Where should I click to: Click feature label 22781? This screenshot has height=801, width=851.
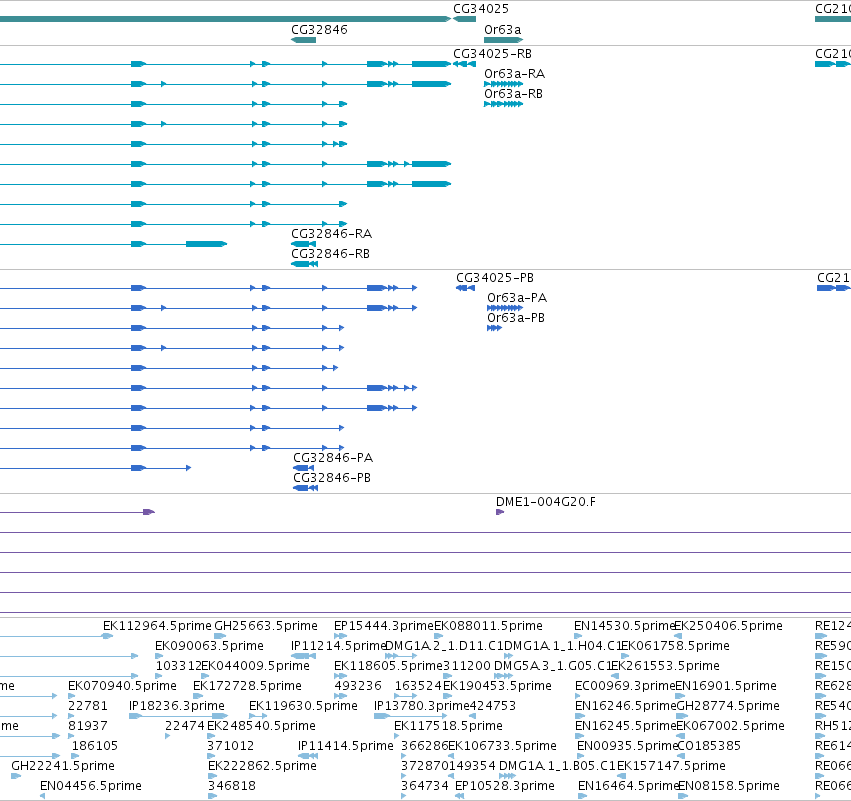(x=87, y=706)
